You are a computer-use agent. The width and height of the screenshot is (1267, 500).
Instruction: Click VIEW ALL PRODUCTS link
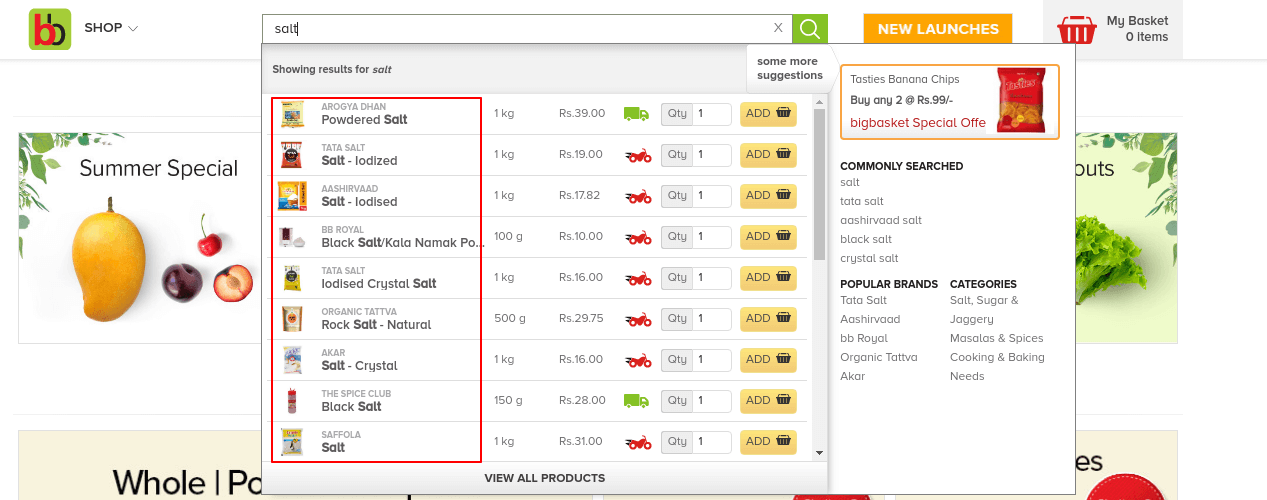(545, 478)
